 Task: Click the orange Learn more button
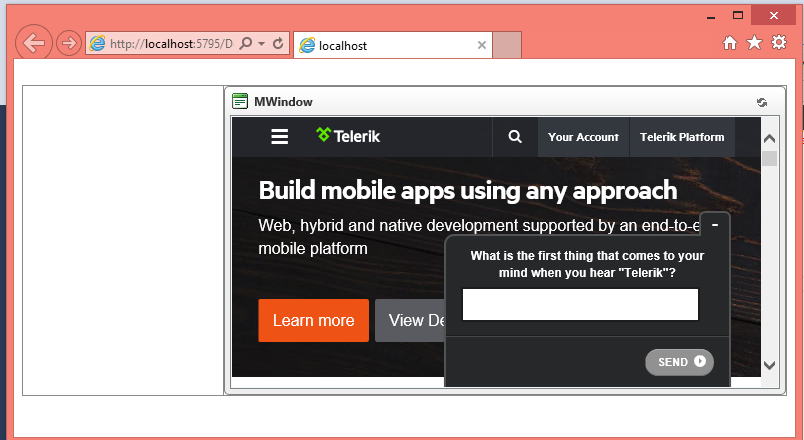coord(313,321)
